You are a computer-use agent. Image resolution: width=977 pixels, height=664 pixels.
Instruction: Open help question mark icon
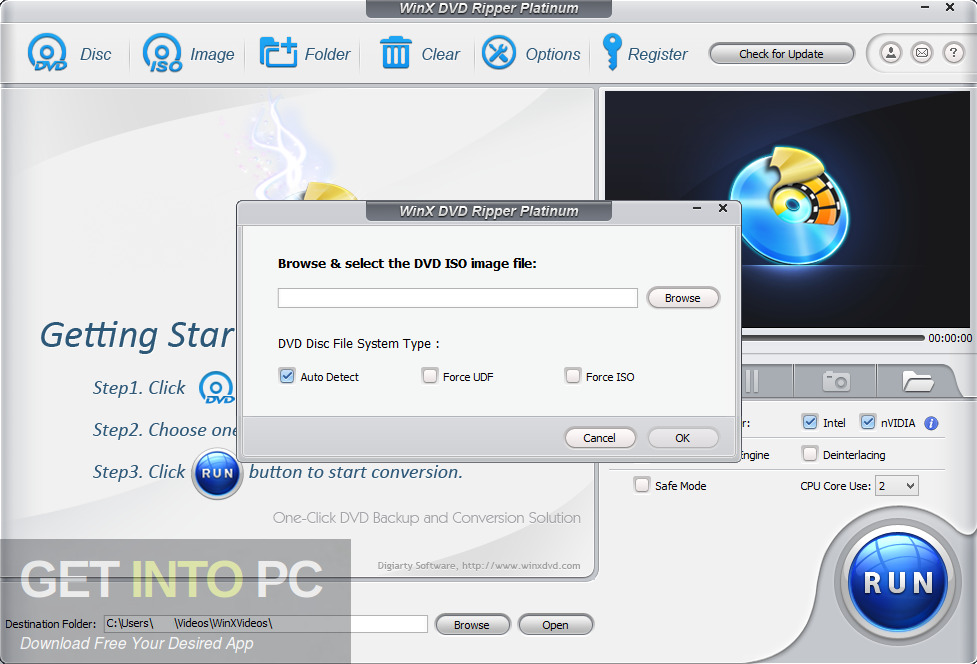point(953,53)
